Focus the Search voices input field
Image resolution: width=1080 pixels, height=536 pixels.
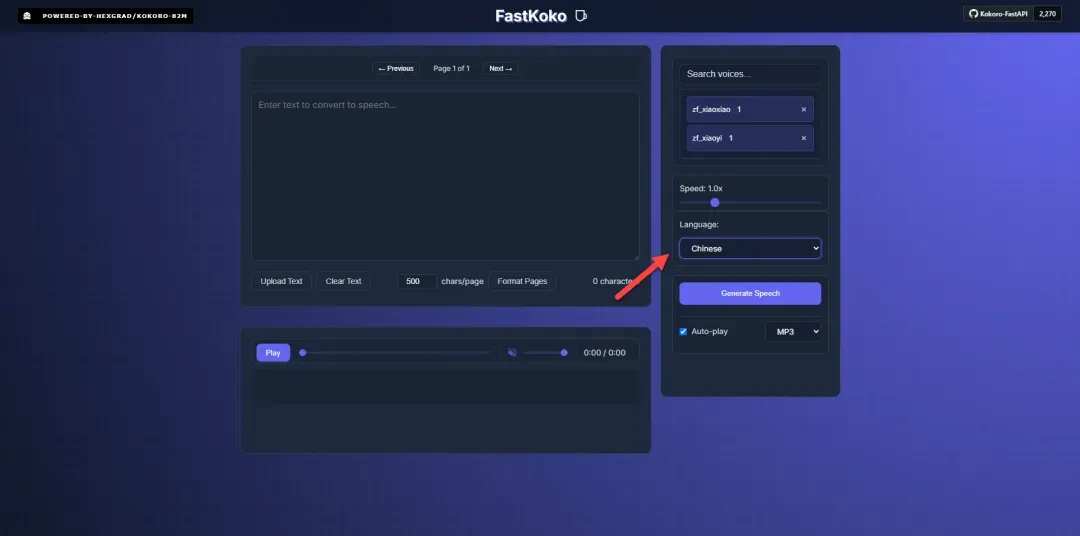pyautogui.click(x=750, y=74)
